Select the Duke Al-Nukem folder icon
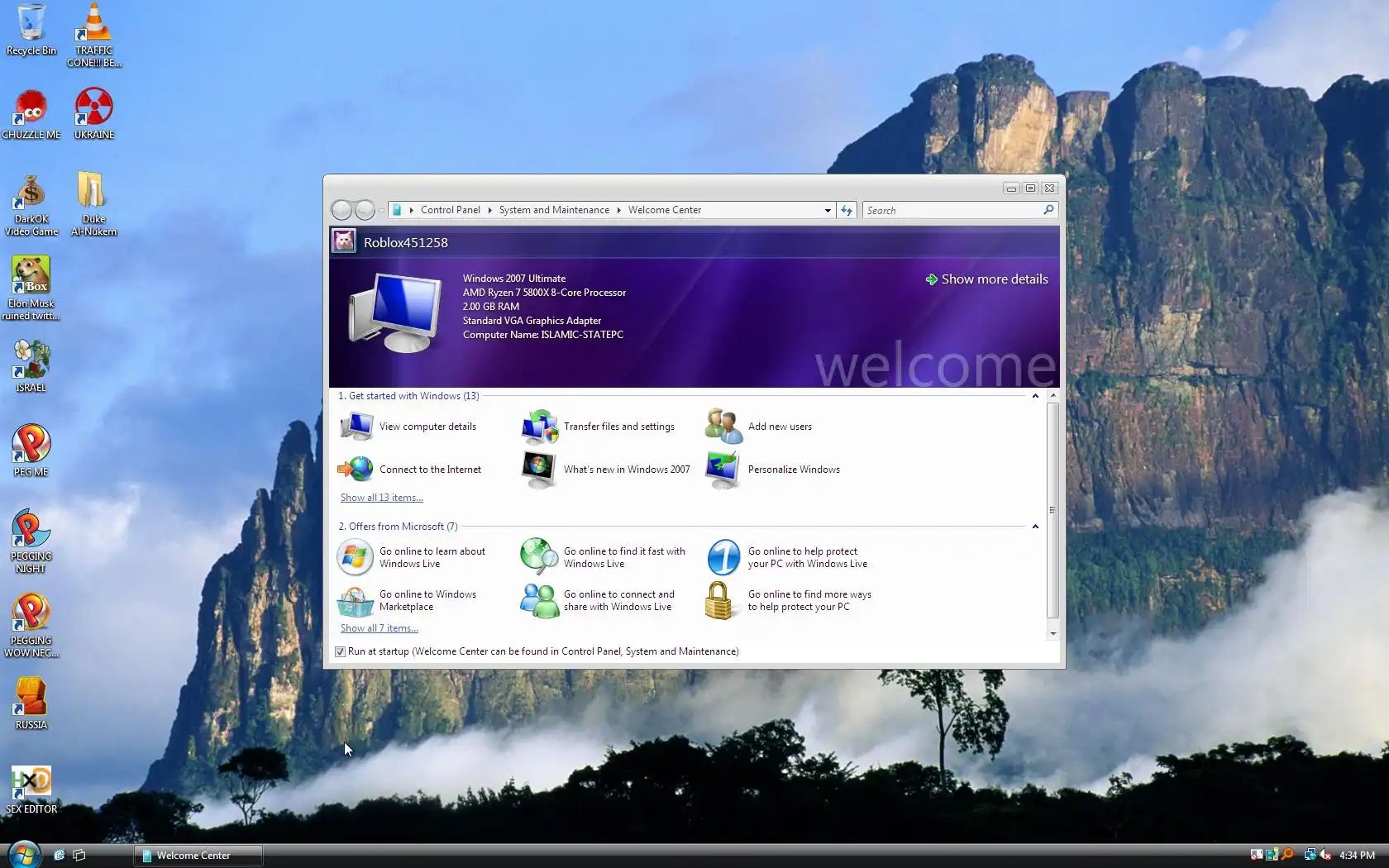 click(93, 204)
